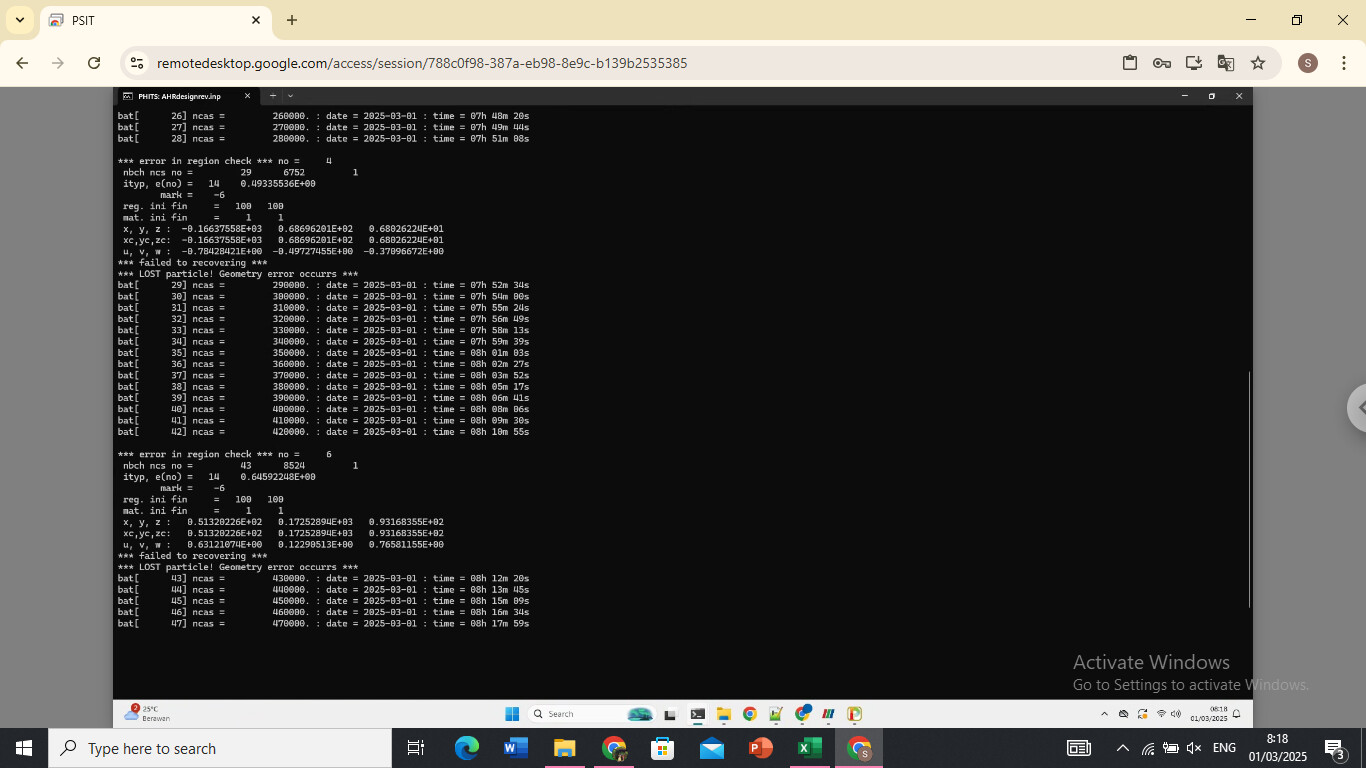Open Excel from the Windows taskbar
The image size is (1366, 768).
pos(808,748)
